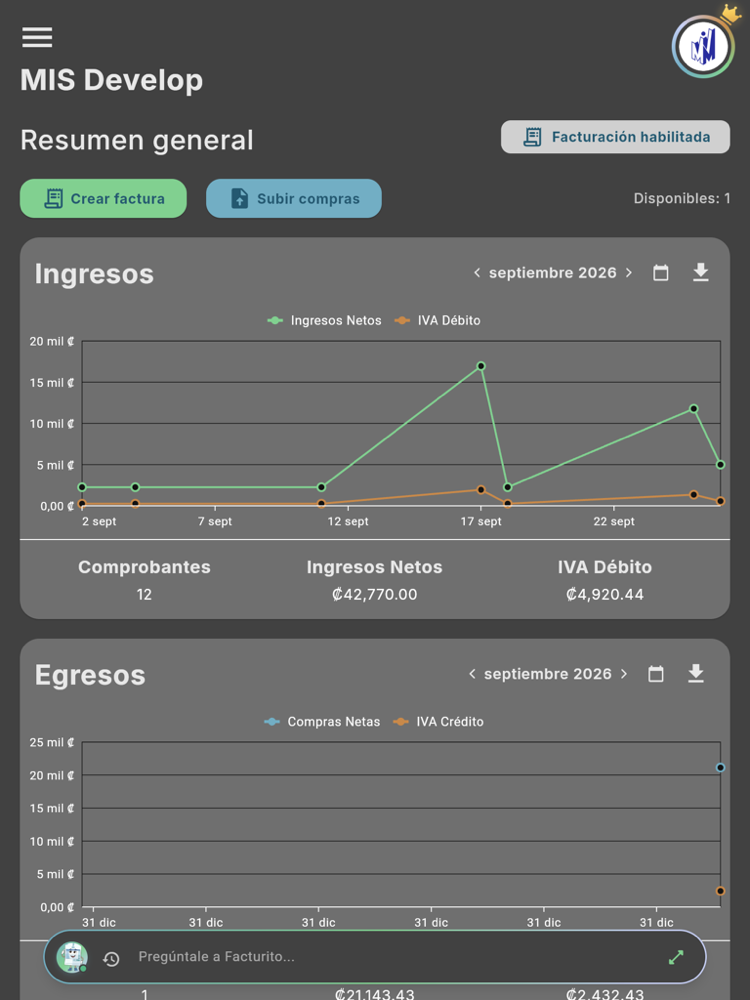Click the Disponibles: 1 text
Viewport: 750px width, 1000px height.
[x=682, y=198]
